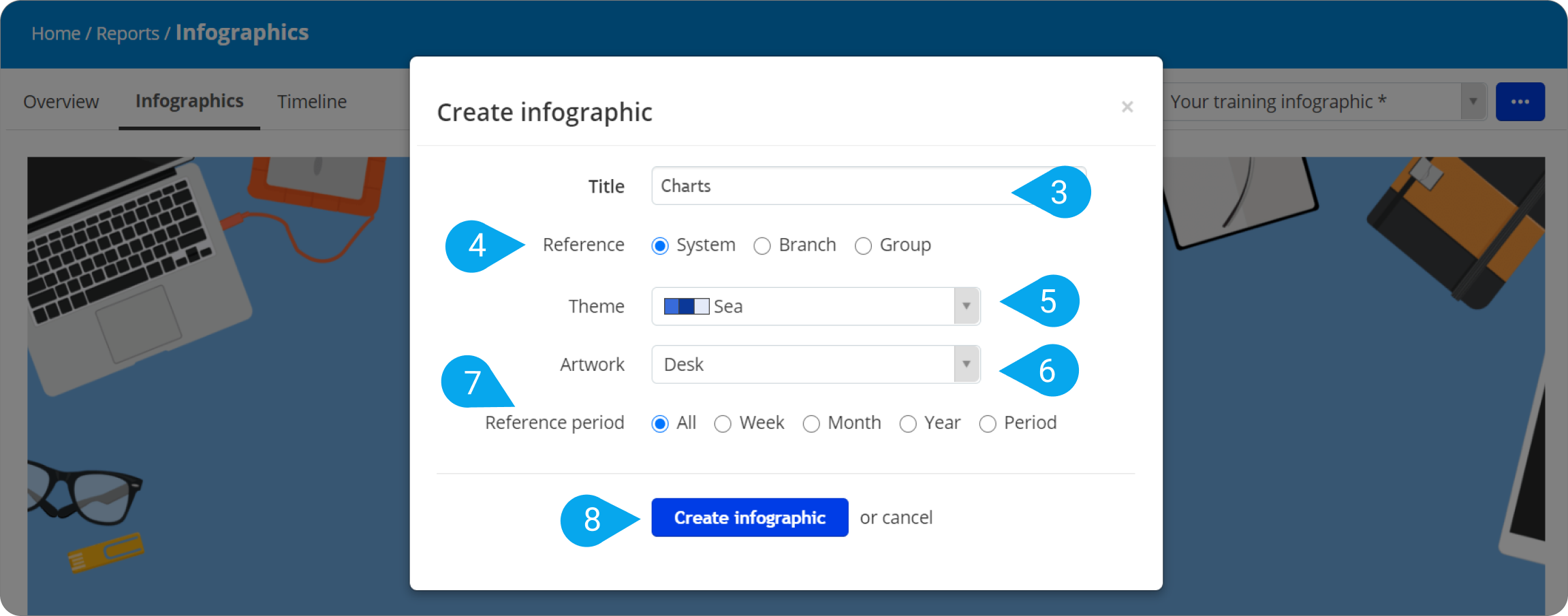This screenshot has width=1568, height=616.
Task: Choose the All reference period
Action: tap(659, 424)
